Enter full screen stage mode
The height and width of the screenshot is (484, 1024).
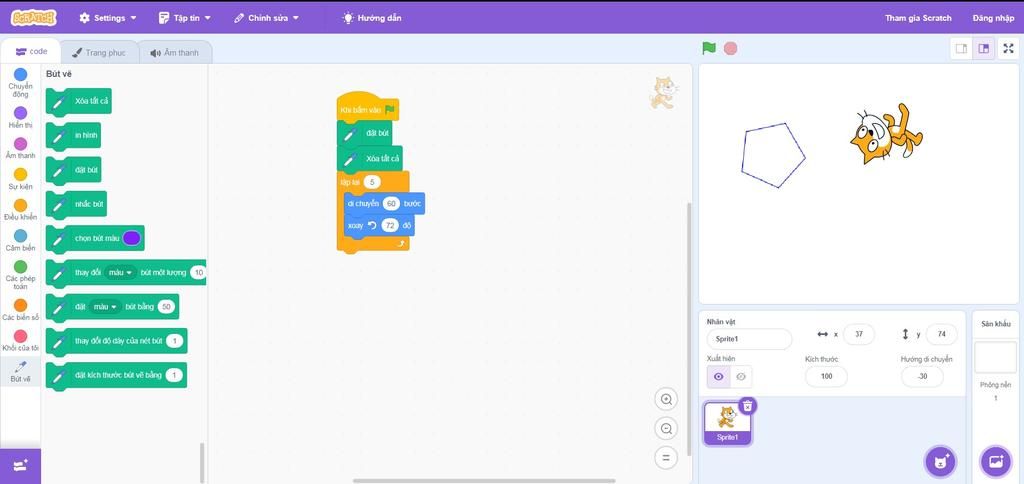pyautogui.click(x=1009, y=48)
